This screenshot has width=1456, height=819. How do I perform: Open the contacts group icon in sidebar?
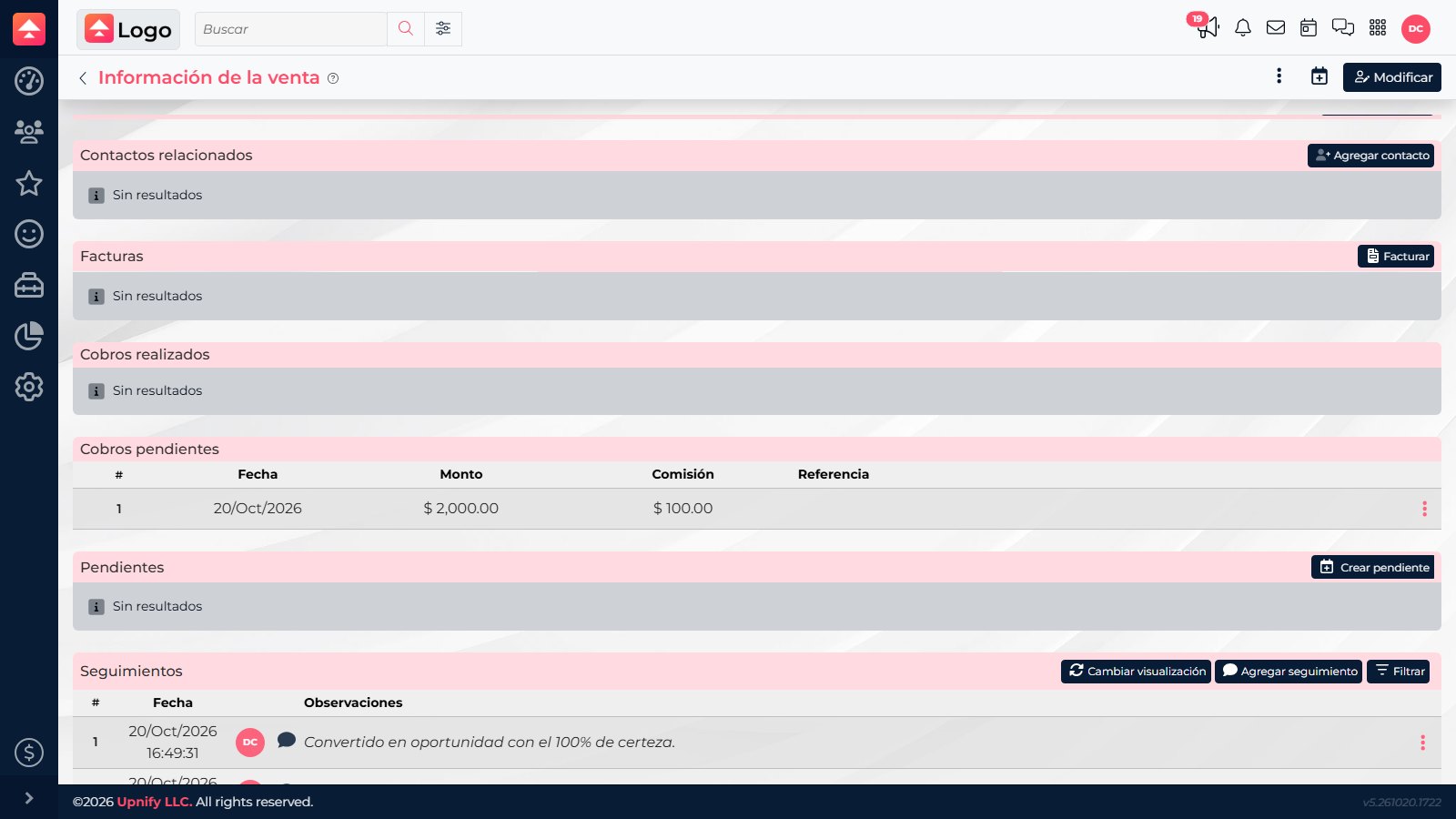[29, 132]
